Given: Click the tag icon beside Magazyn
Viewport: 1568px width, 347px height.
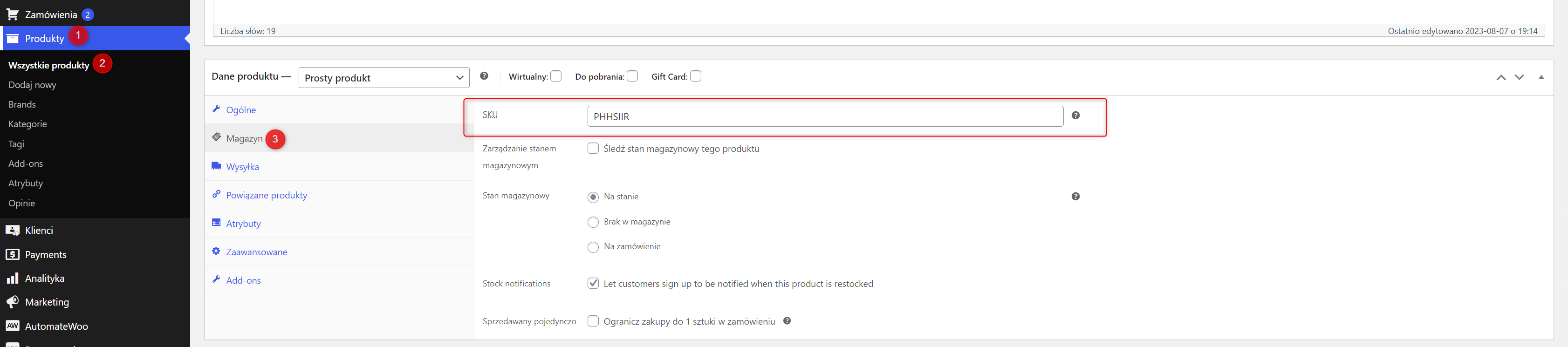Looking at the screenshot, I should pyautogui.click(x=216, y=137).
